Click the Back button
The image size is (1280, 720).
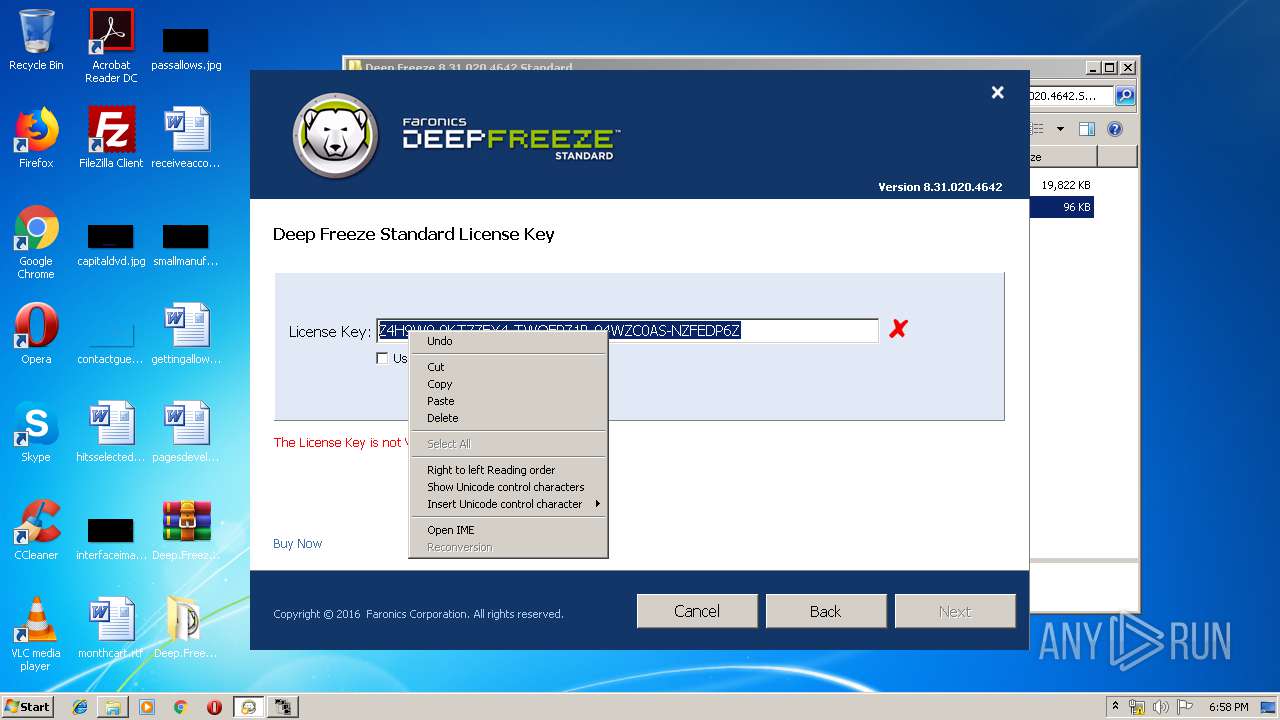(x=826, y=611)
